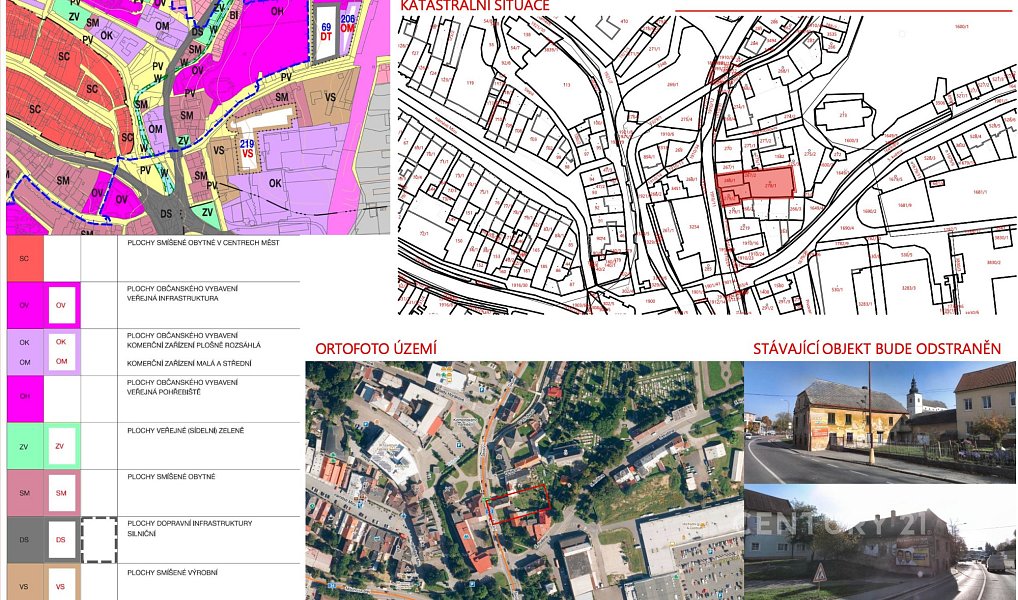Select the white SM box in legend
This screenshot has height=600, width=1018.
[61, 493]
